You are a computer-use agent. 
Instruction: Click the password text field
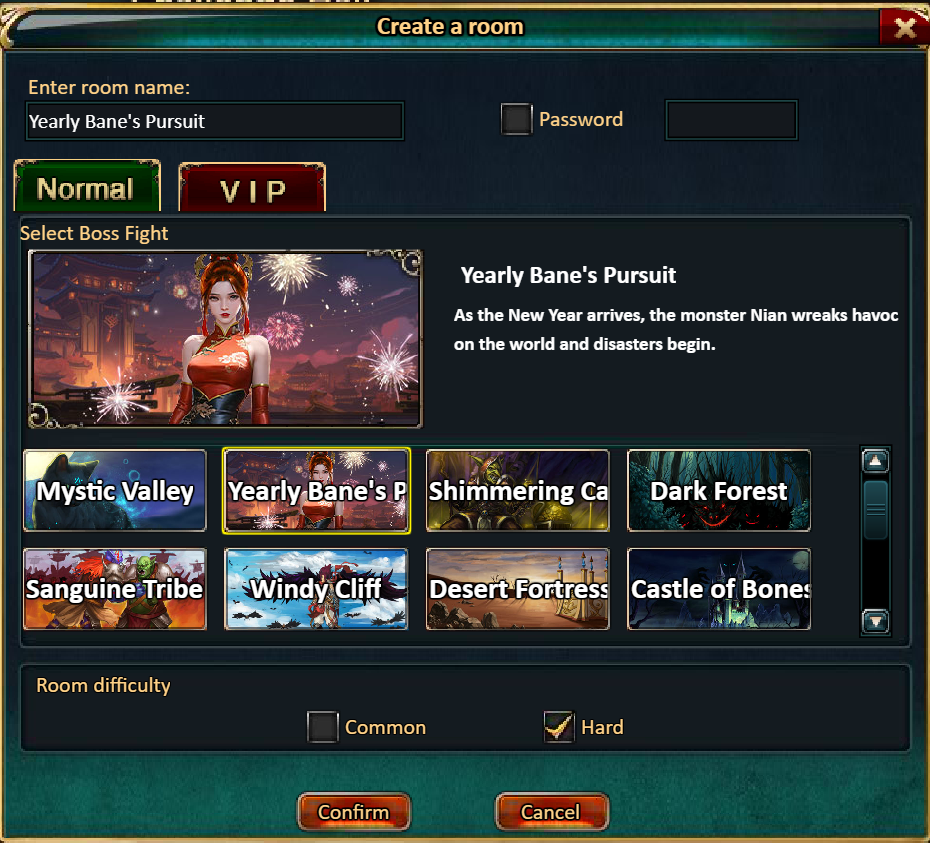[731, 120]
